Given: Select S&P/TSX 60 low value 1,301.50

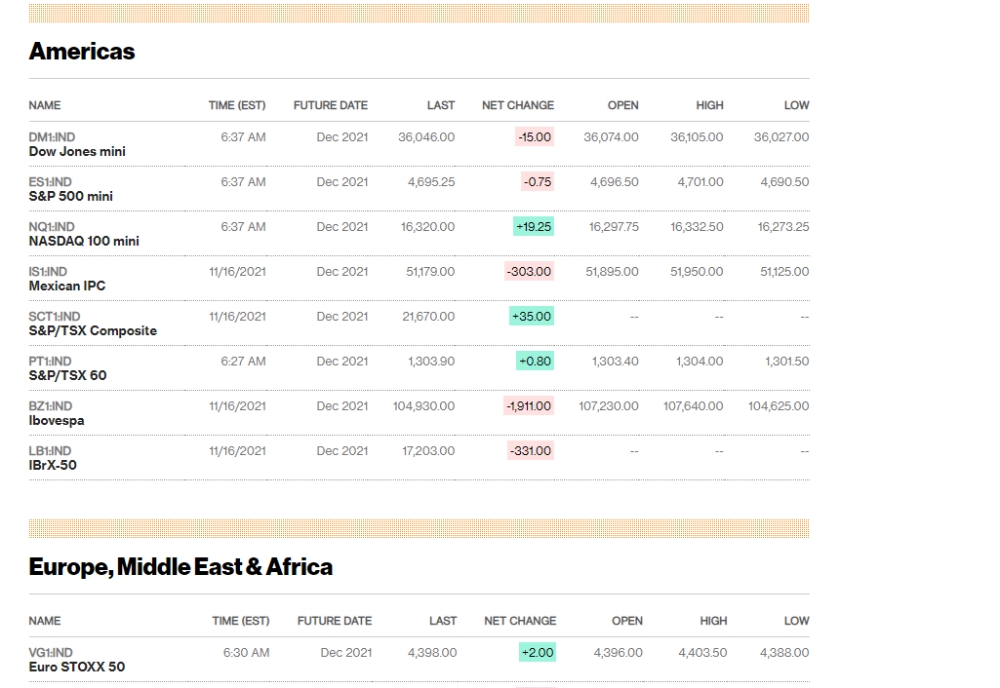Looking at the screenshot, I should pos(787,362).
